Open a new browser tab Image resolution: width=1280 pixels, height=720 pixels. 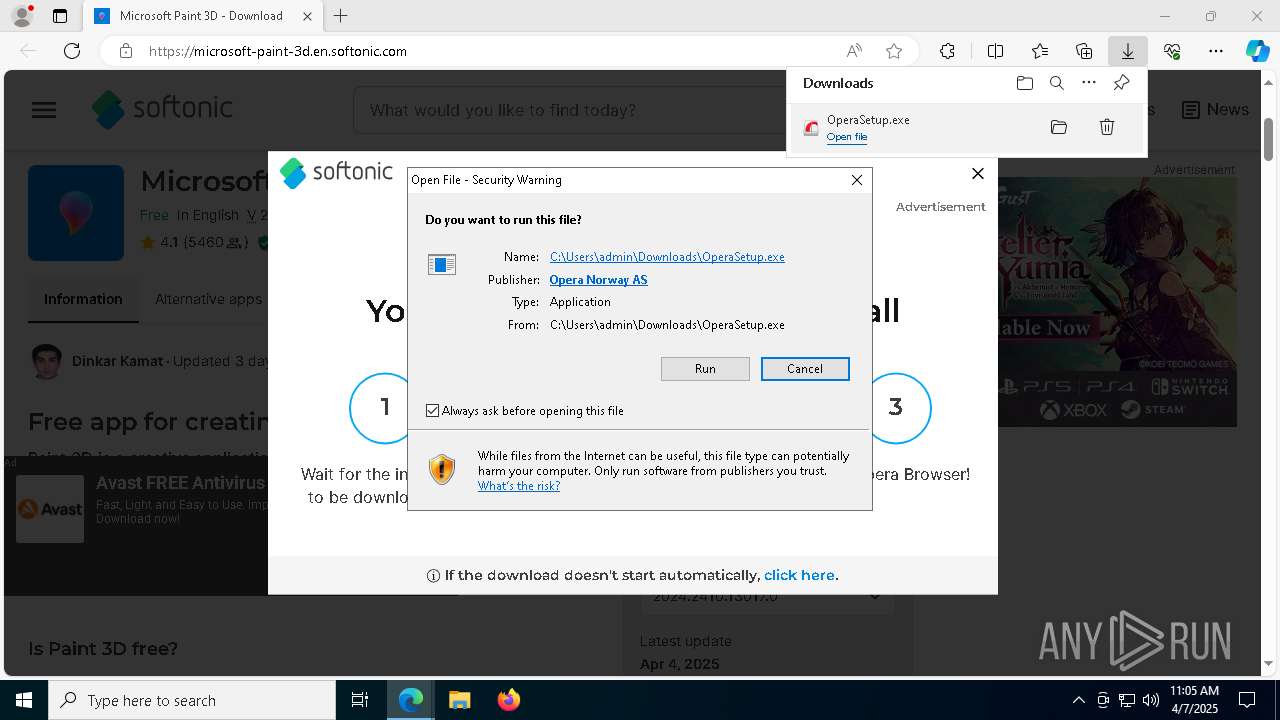[x=341, y=16]
